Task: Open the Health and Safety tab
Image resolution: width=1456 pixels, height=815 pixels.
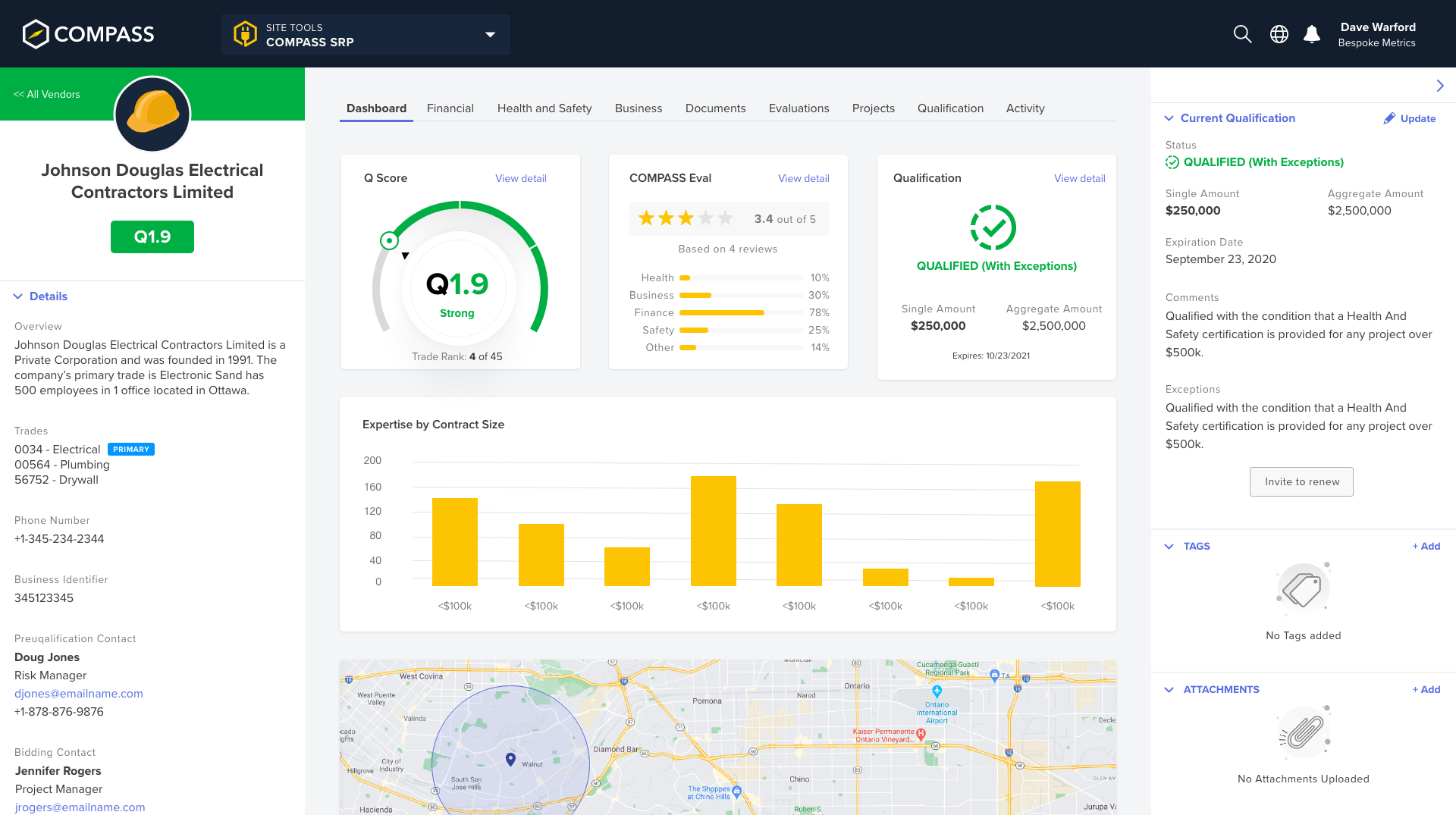Action: [544, 108]
